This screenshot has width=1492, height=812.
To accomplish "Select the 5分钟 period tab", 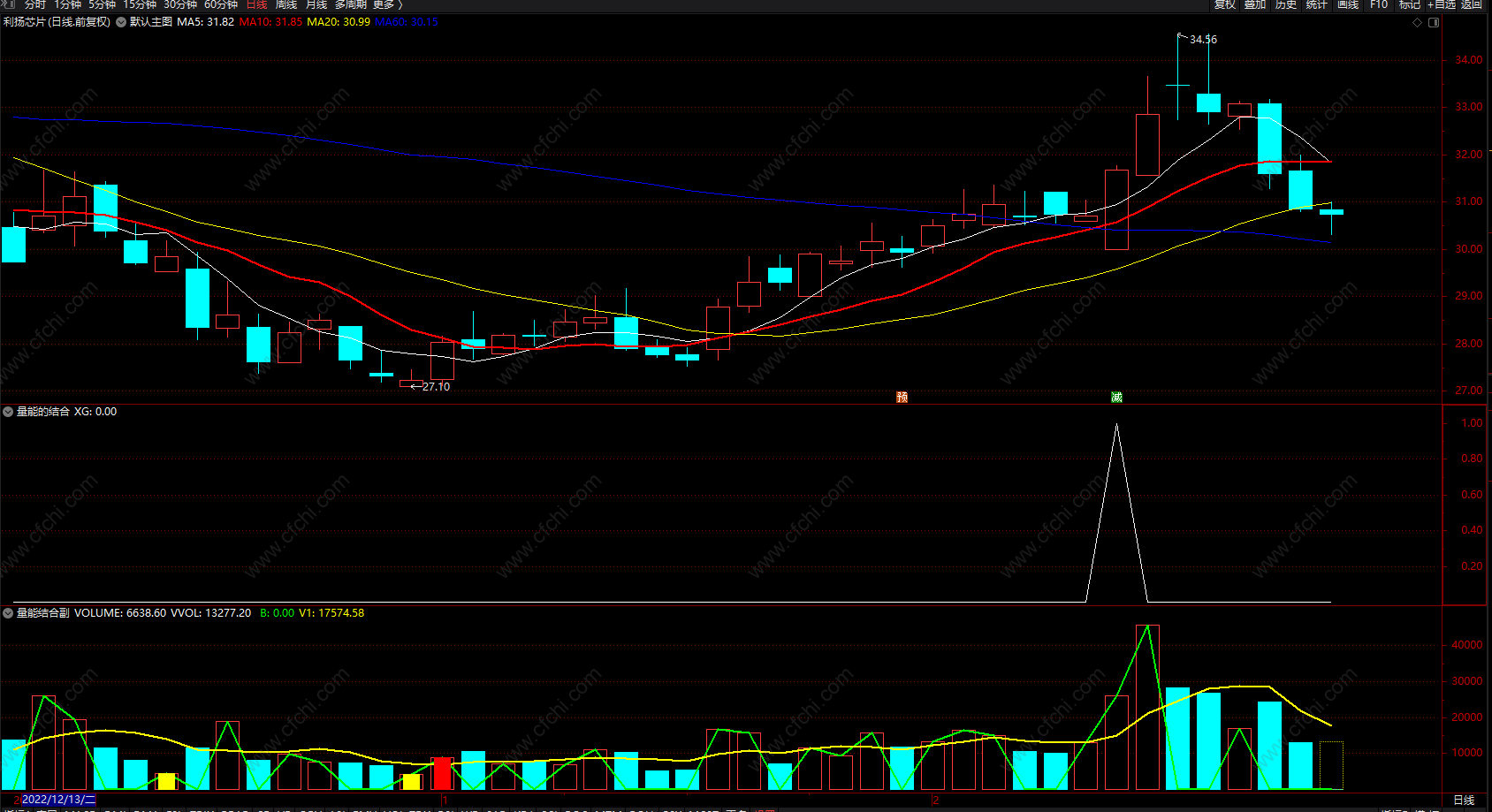I will (x=102, y=4).
